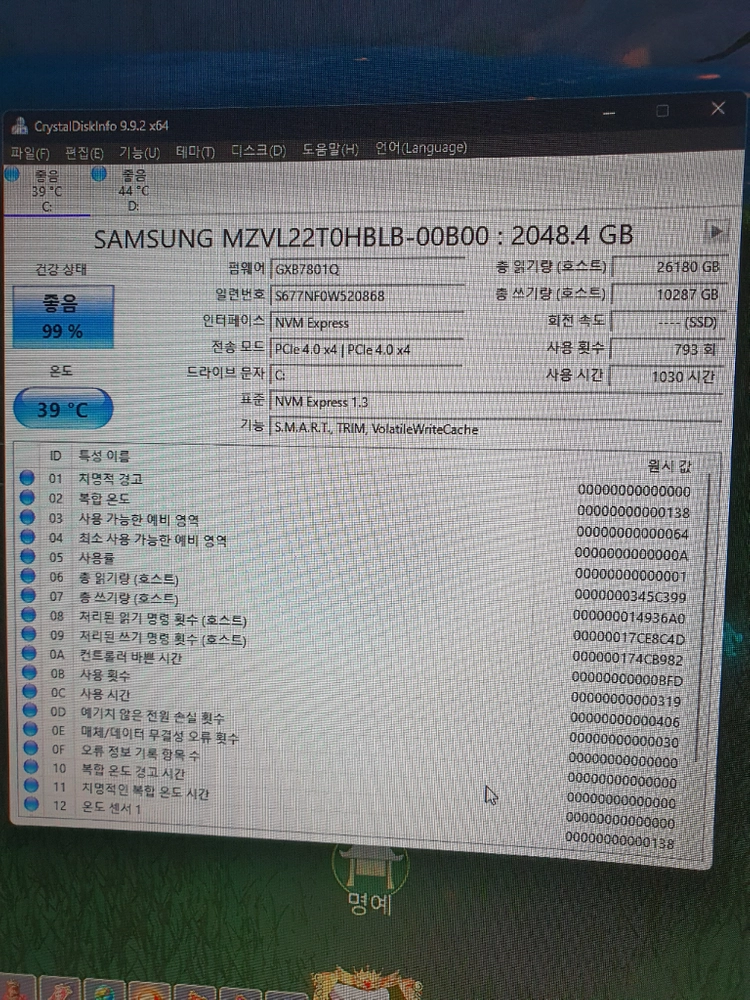Click the 원시 값 column header
This screenshot has width=750, height=1000.
point(669,466)
